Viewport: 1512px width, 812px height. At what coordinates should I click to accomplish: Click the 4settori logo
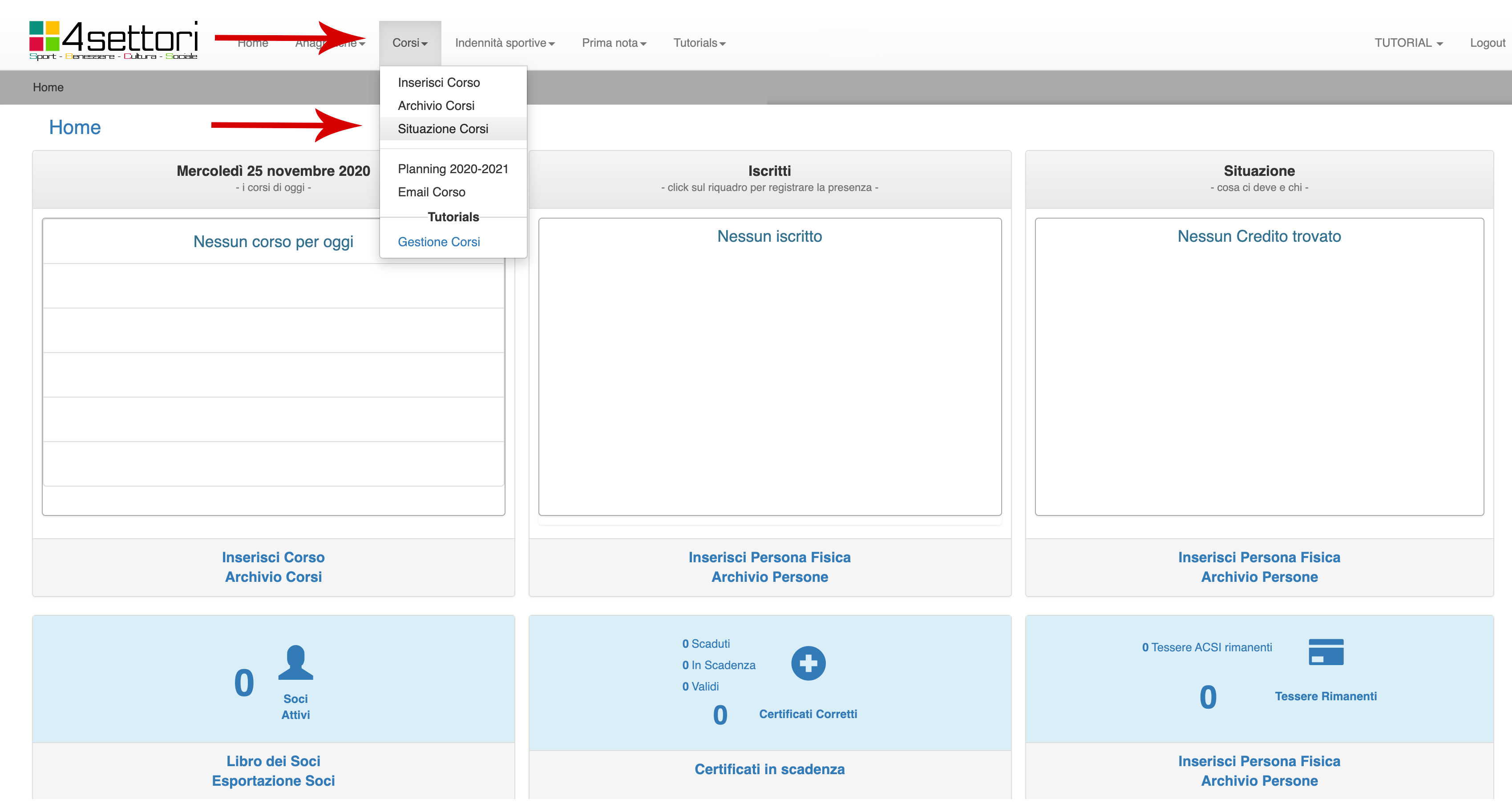coord(113,40)
